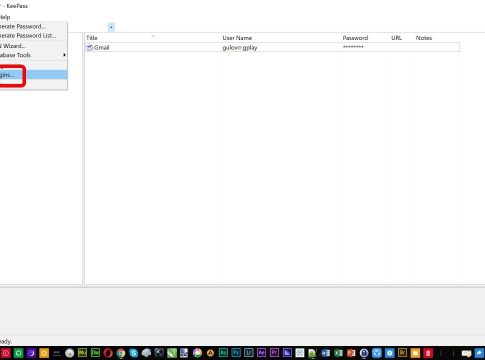Image resolution: width=485 pixels, height=360 pixels.
Task: Open the Help menu
Action: tap(5, 17)
